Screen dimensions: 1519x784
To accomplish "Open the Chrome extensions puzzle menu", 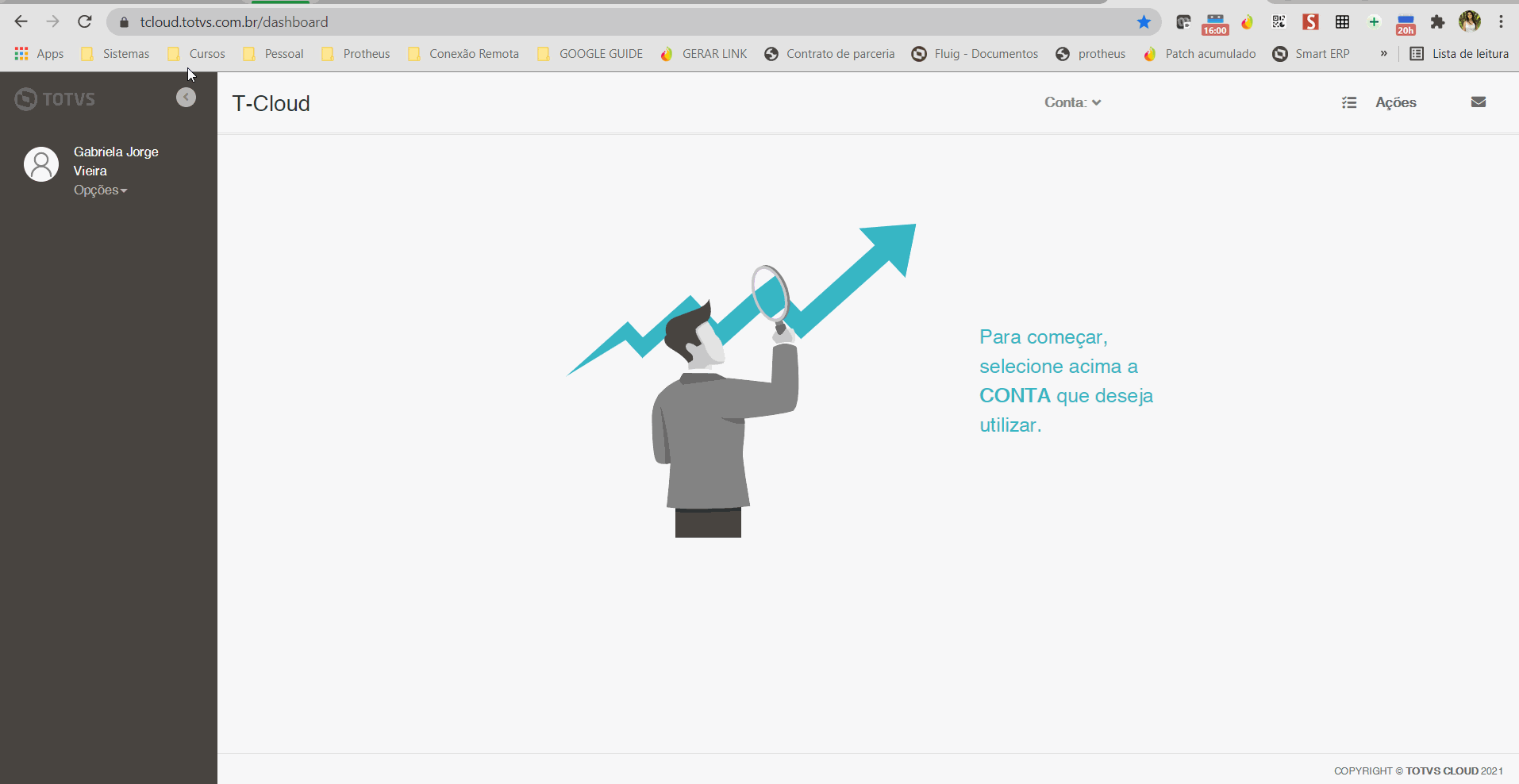I will pyautogui.click(x=1437, y=22).
